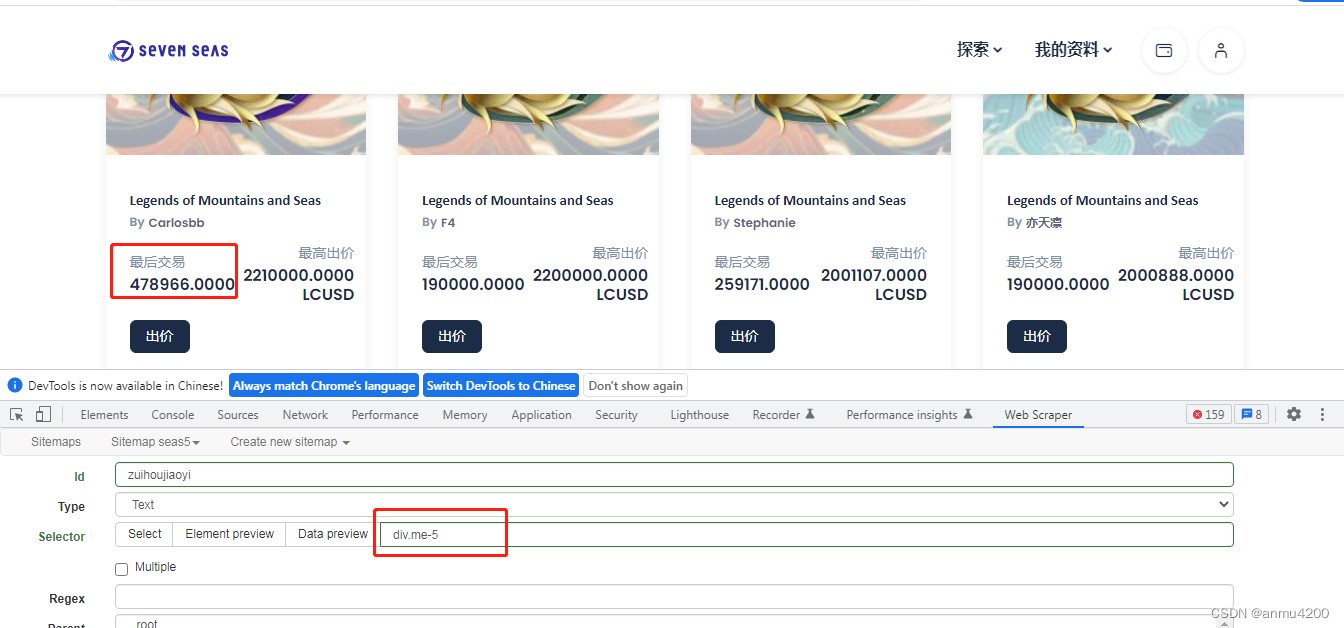
Task: Click the last trade value 478966.0000
Action: pyautogui.click(x=182, y=285)
